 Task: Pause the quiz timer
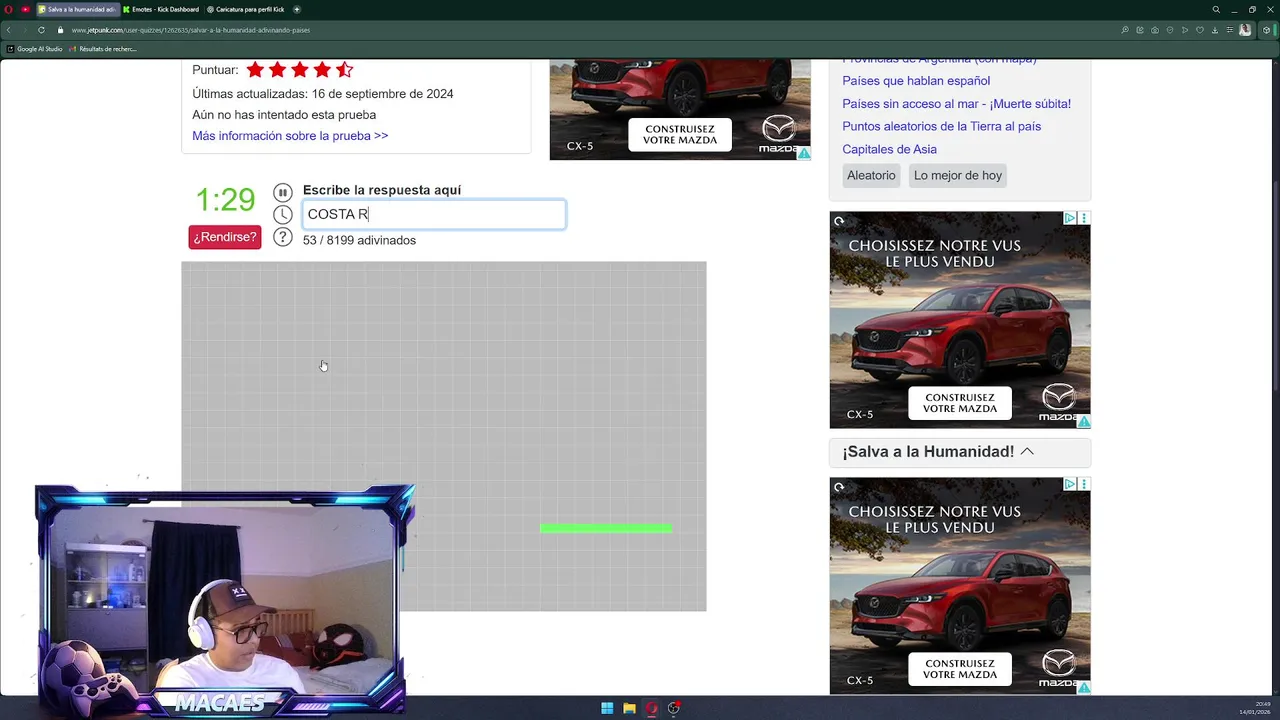pos(283,193)
